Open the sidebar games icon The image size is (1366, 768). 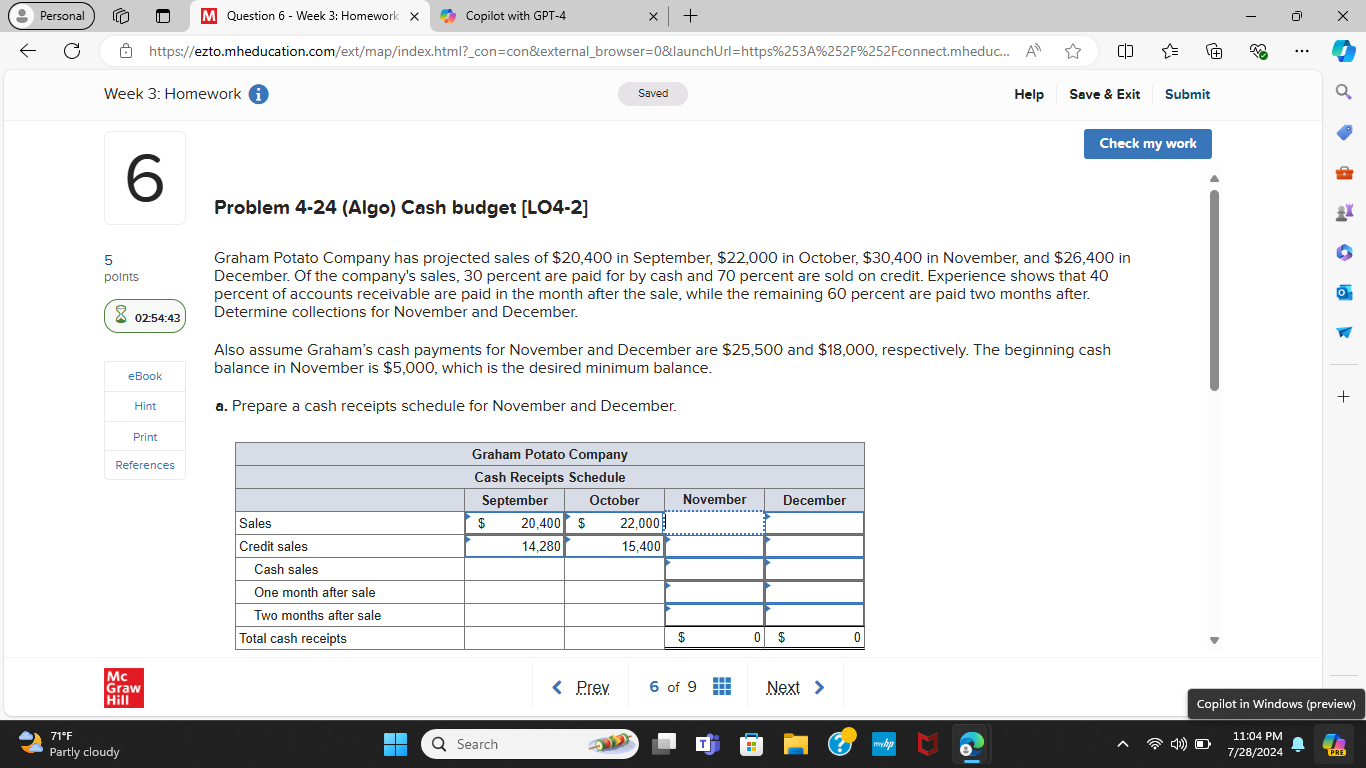coord(1342,213)
